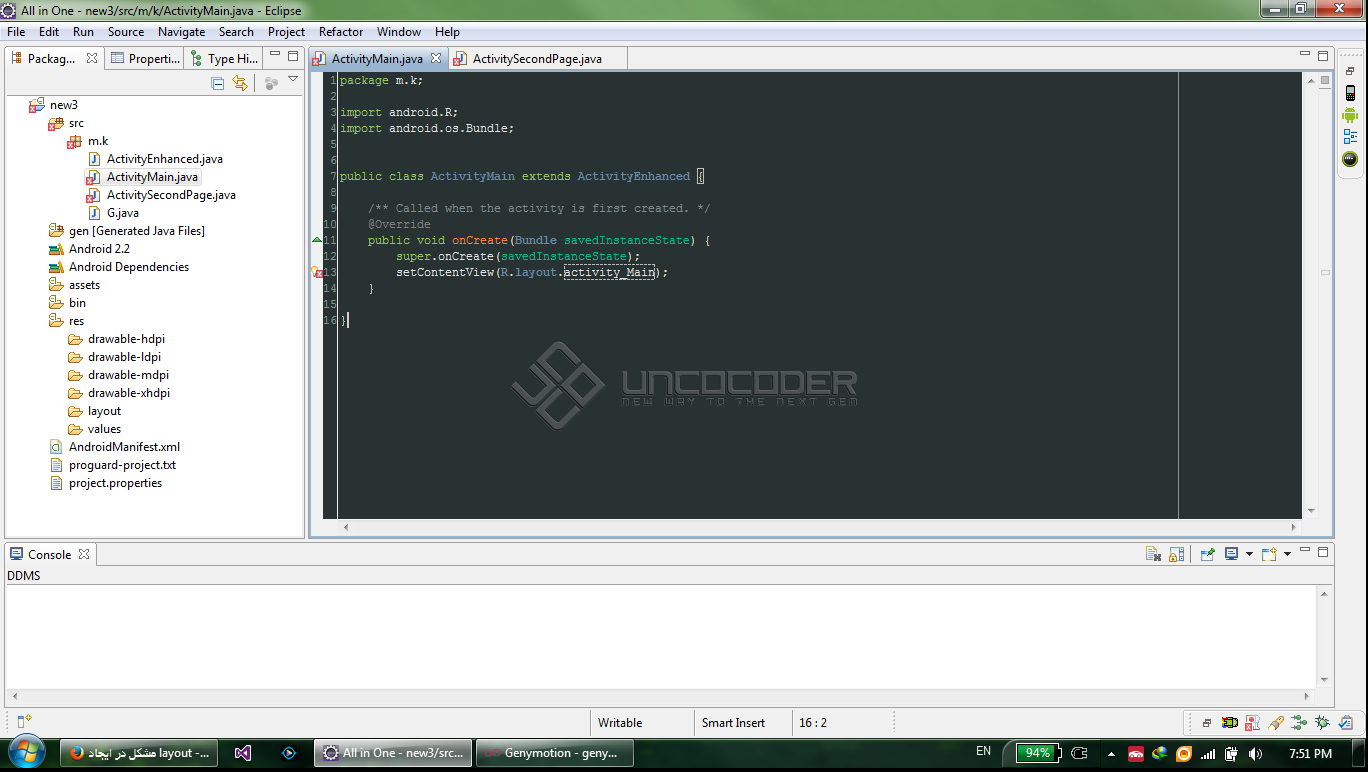Close the Package Explorer tab

tap(92, 58)
